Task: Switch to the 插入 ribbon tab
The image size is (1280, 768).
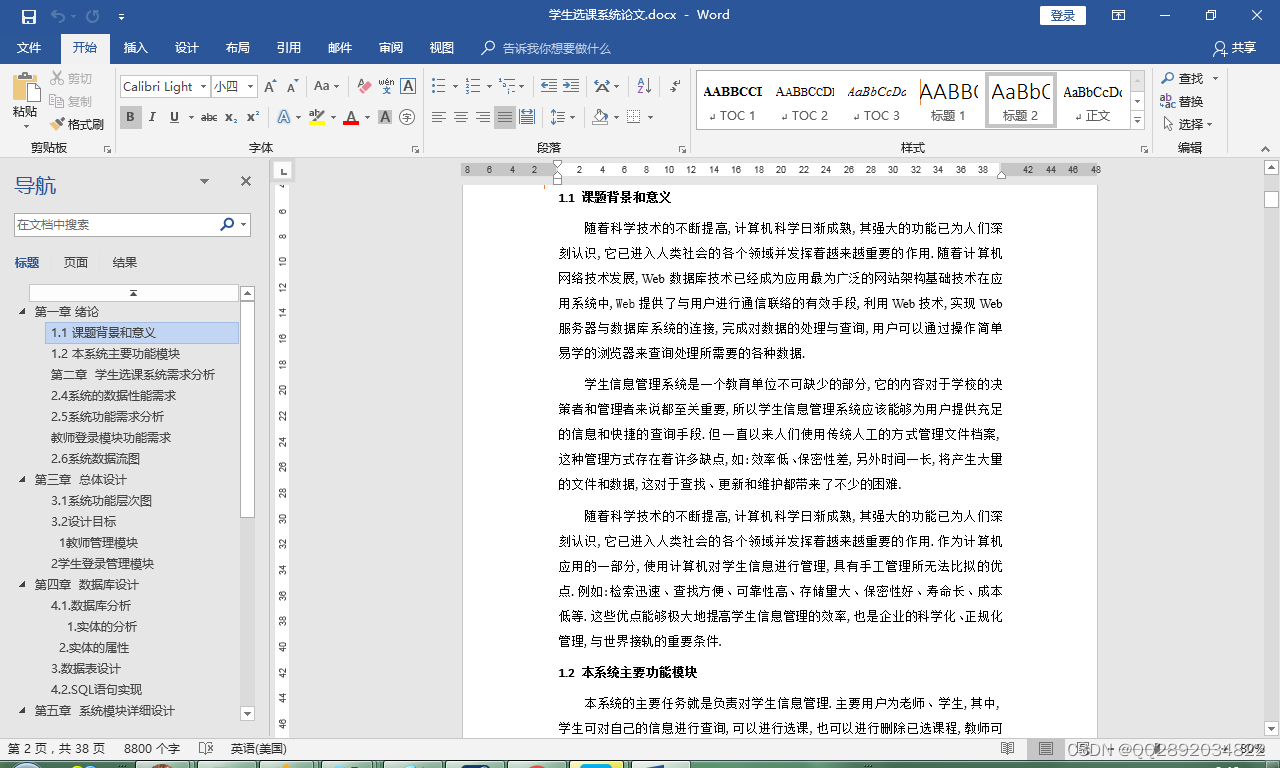Action: [x=135, y=48]
